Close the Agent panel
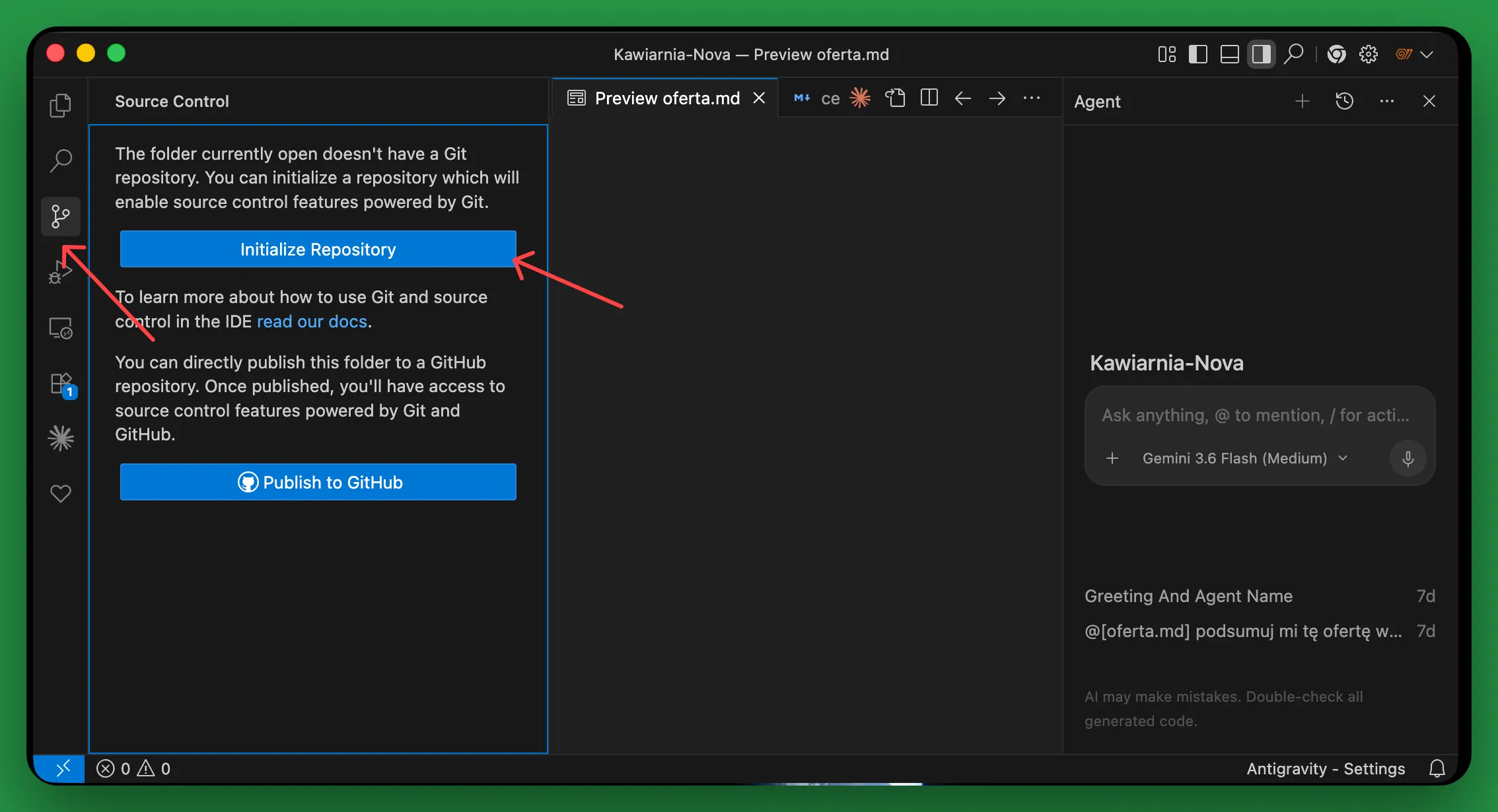The width and height of the screenshot is (1498, 812). point(1429,101)
